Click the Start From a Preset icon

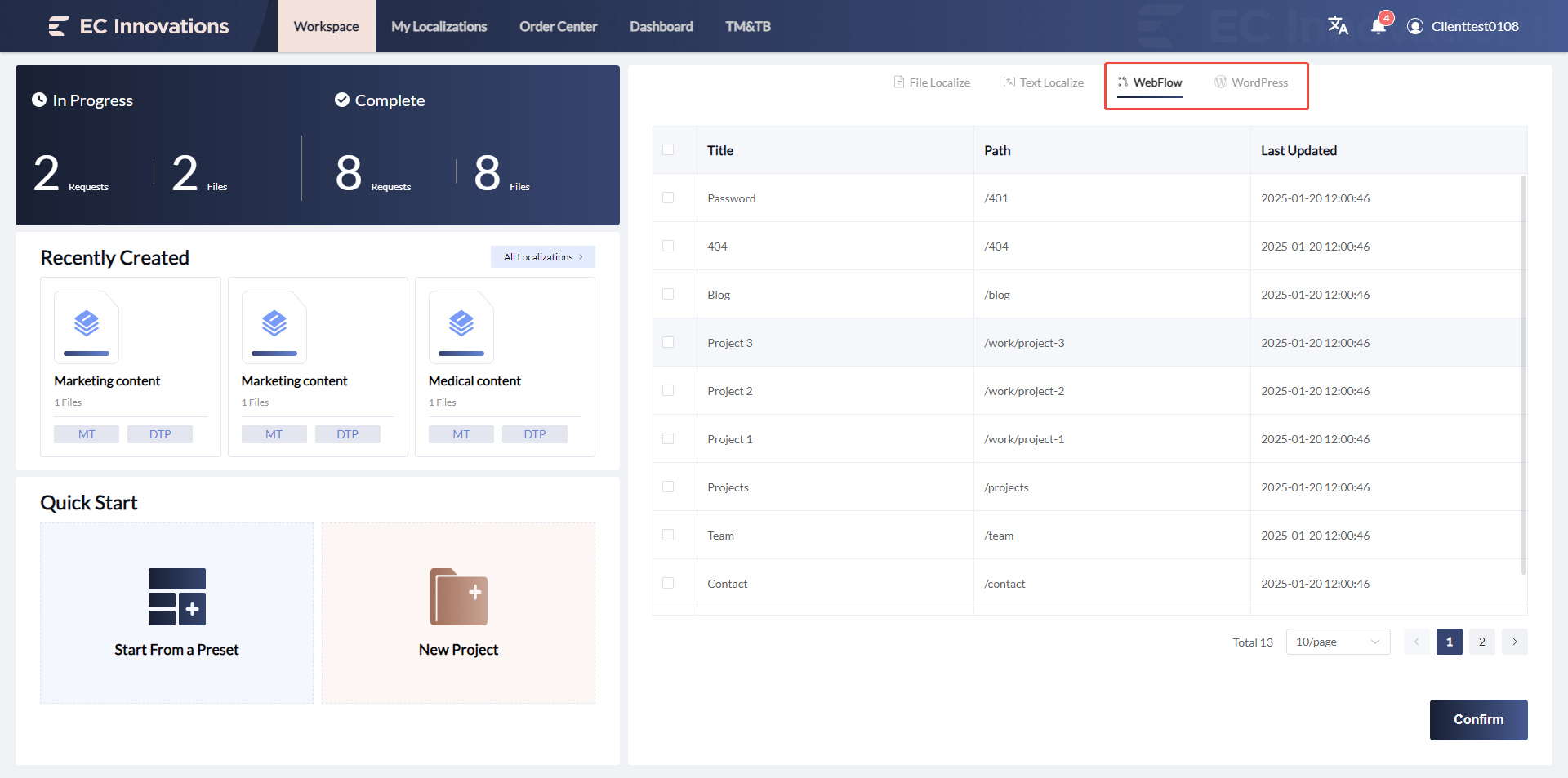click(x=177, y=597)
